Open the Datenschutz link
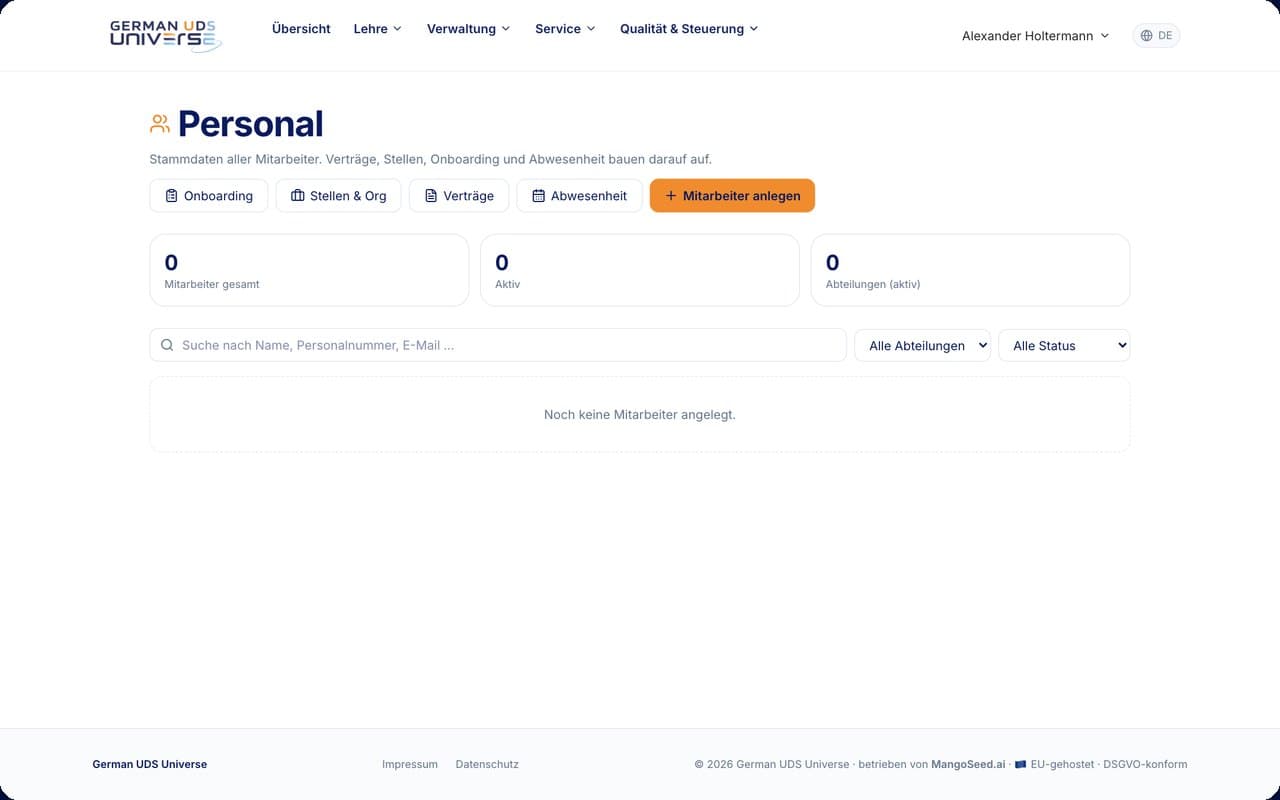 point(487,764)
